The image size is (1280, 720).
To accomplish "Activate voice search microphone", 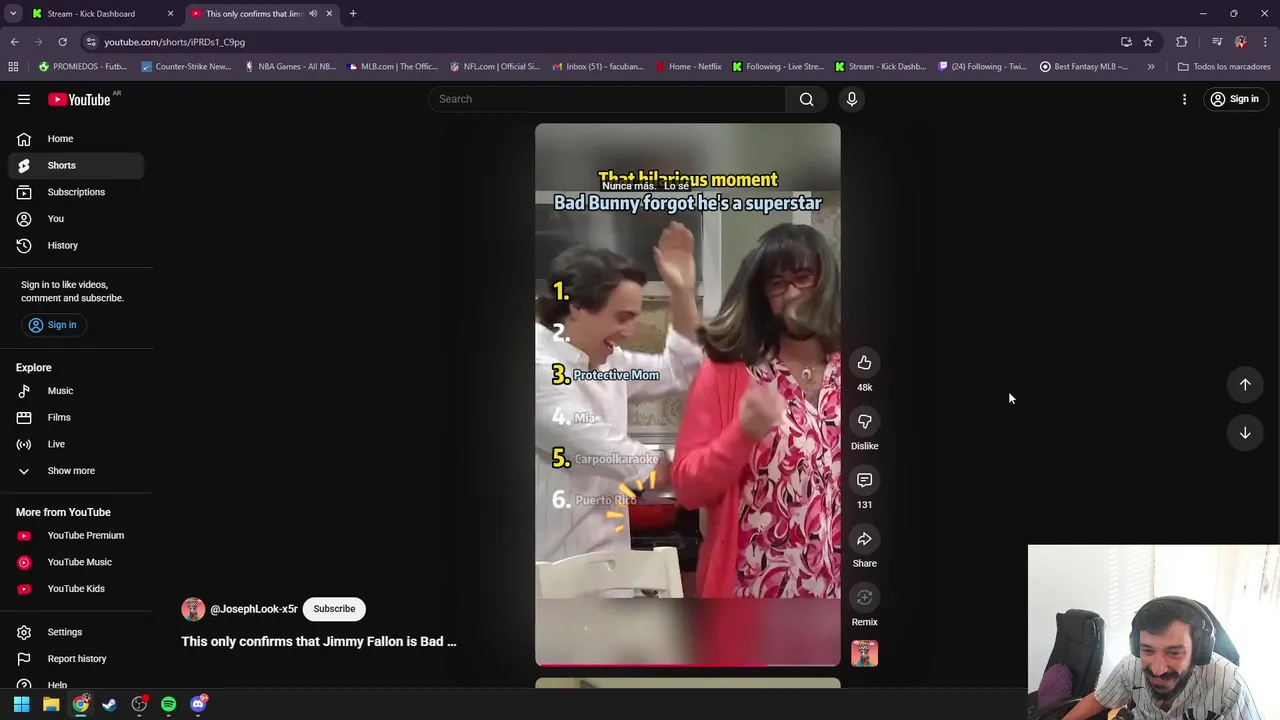I will click(x=852, y=99).
